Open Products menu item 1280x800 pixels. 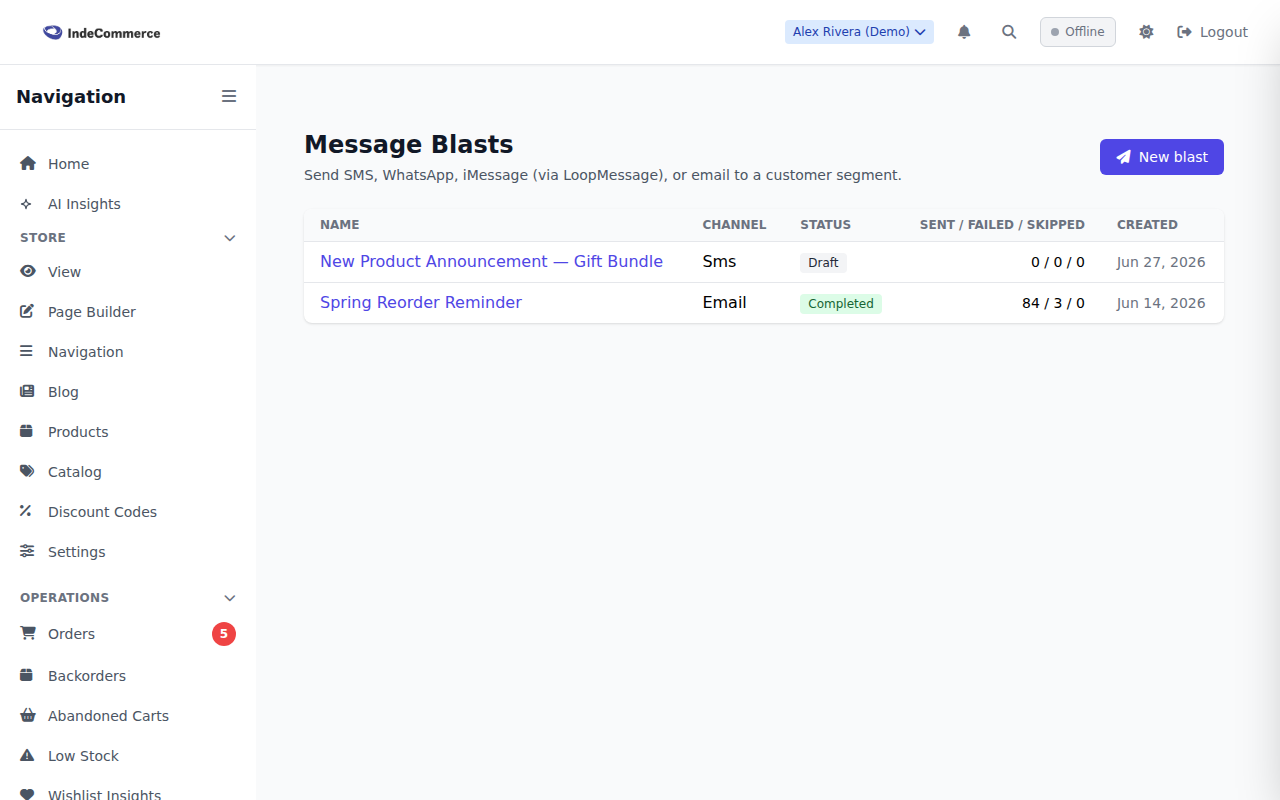(x=128, y=432)
